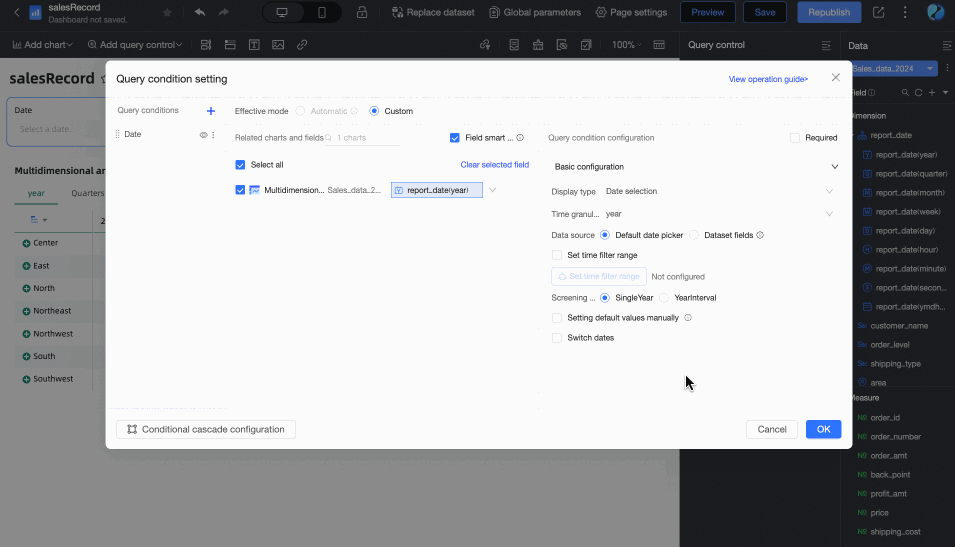Collapse the Query control panel icon
Screen dimensions: 955x547
point(826,46)
